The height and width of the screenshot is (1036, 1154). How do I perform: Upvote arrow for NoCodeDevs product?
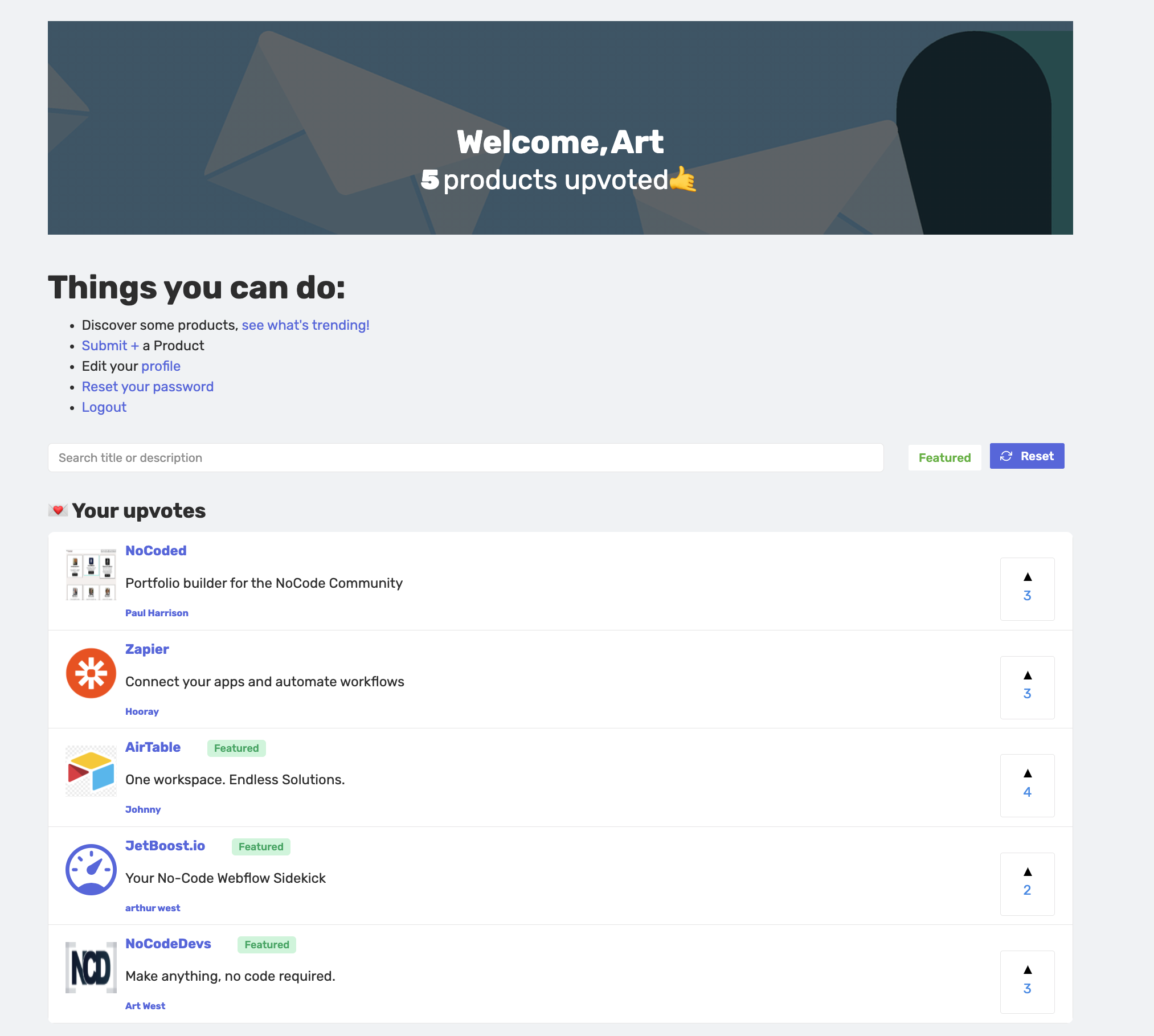(x=1027, y=970)
